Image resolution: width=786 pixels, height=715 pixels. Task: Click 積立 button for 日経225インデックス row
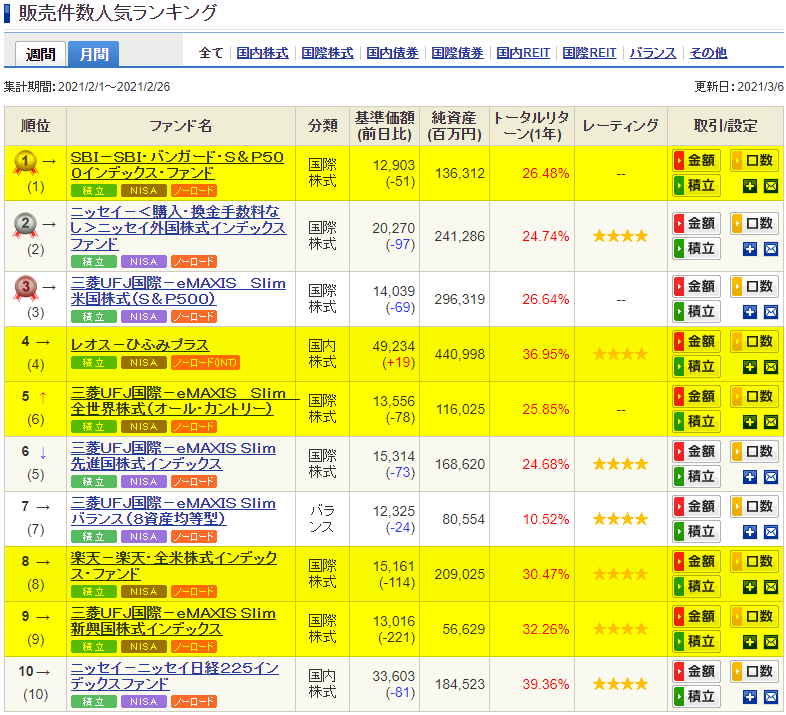(696, 696)
